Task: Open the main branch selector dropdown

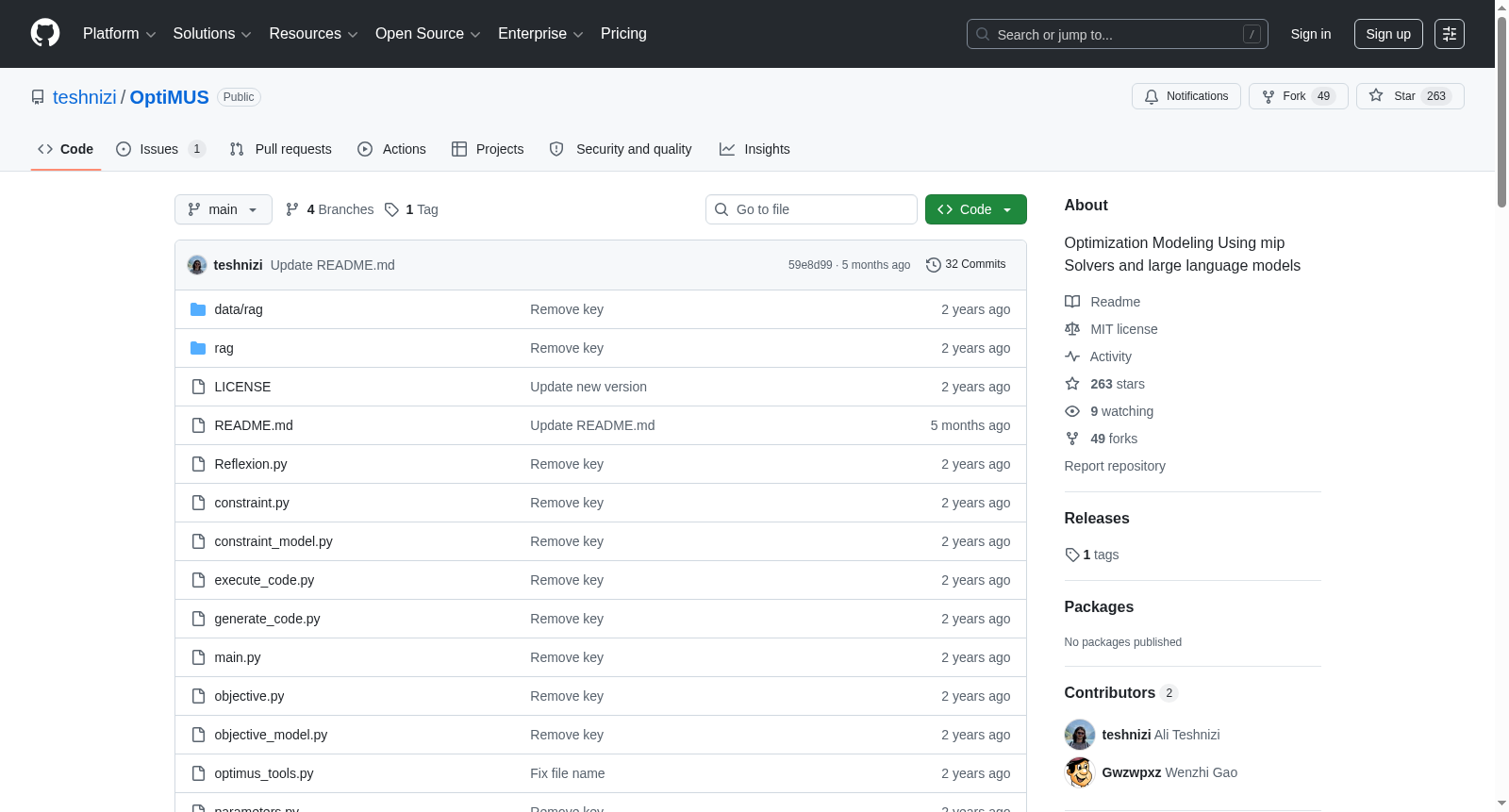Action: pyautogui.click(x=224, y=209)
